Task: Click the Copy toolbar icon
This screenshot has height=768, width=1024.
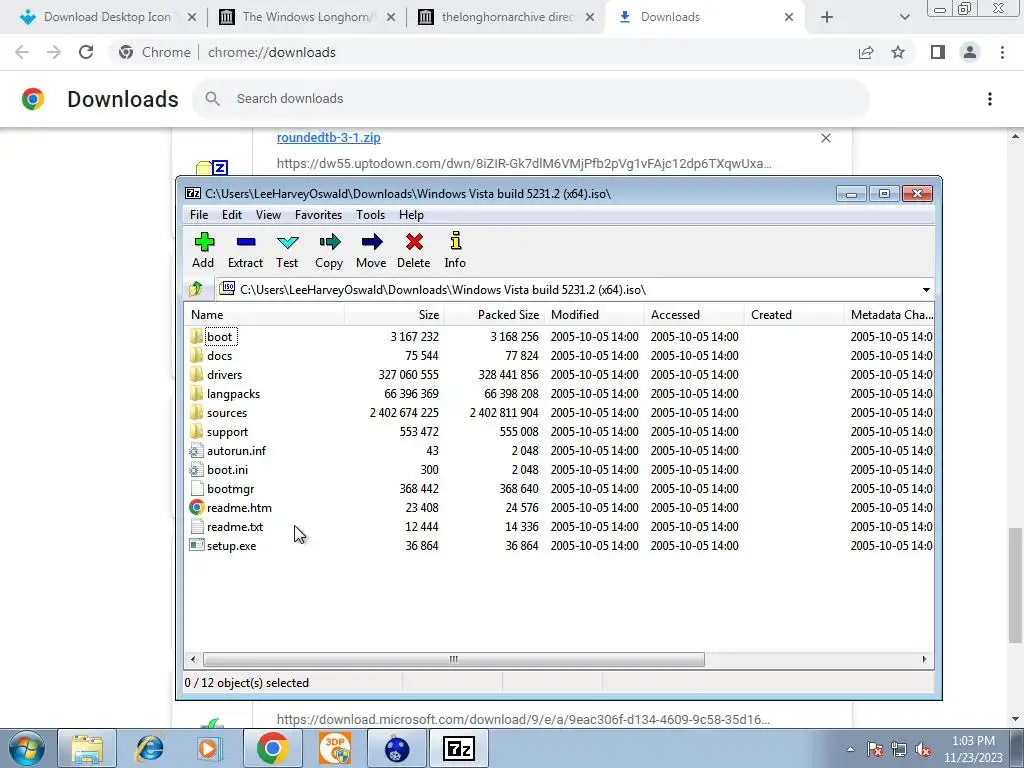Action: [x=329, y=242]
